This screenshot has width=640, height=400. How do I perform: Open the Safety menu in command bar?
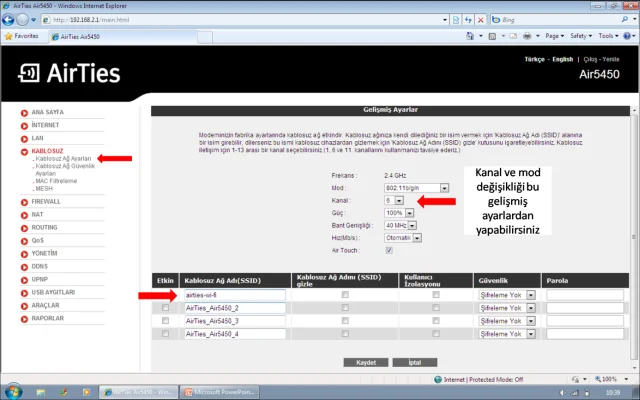(x=581, y=36)
